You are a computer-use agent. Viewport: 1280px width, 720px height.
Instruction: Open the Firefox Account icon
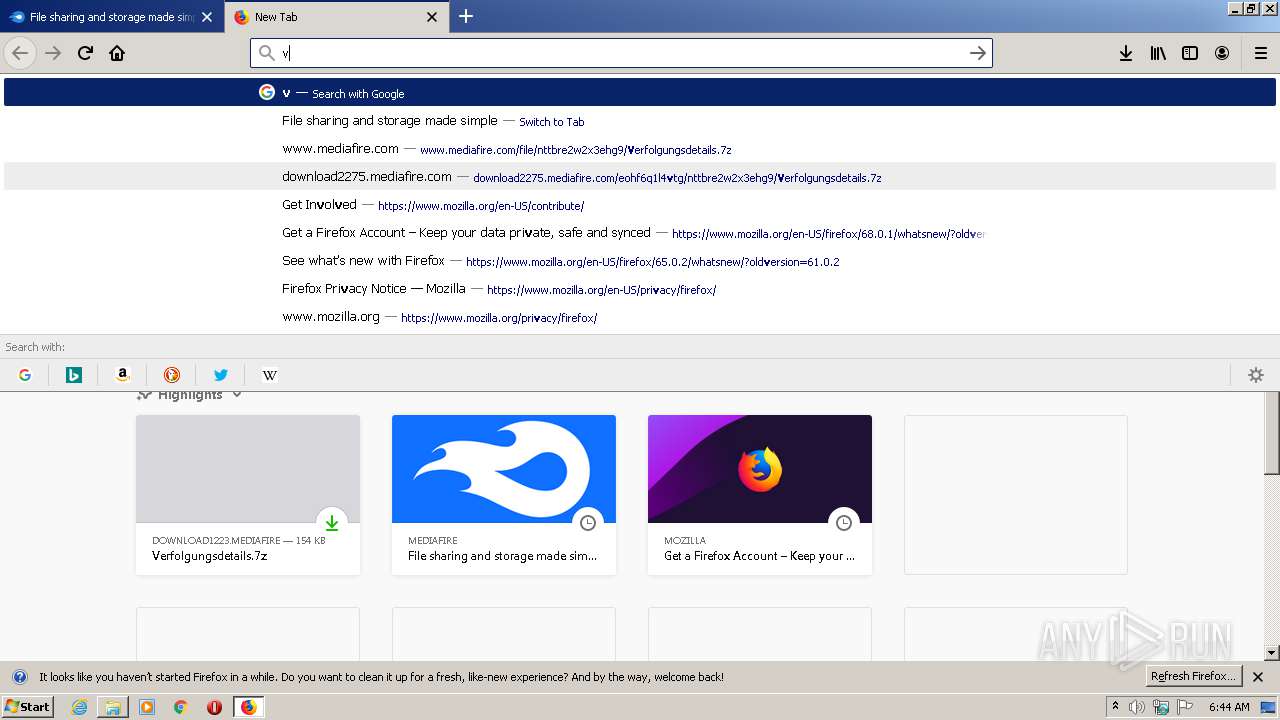point(1222,53)
